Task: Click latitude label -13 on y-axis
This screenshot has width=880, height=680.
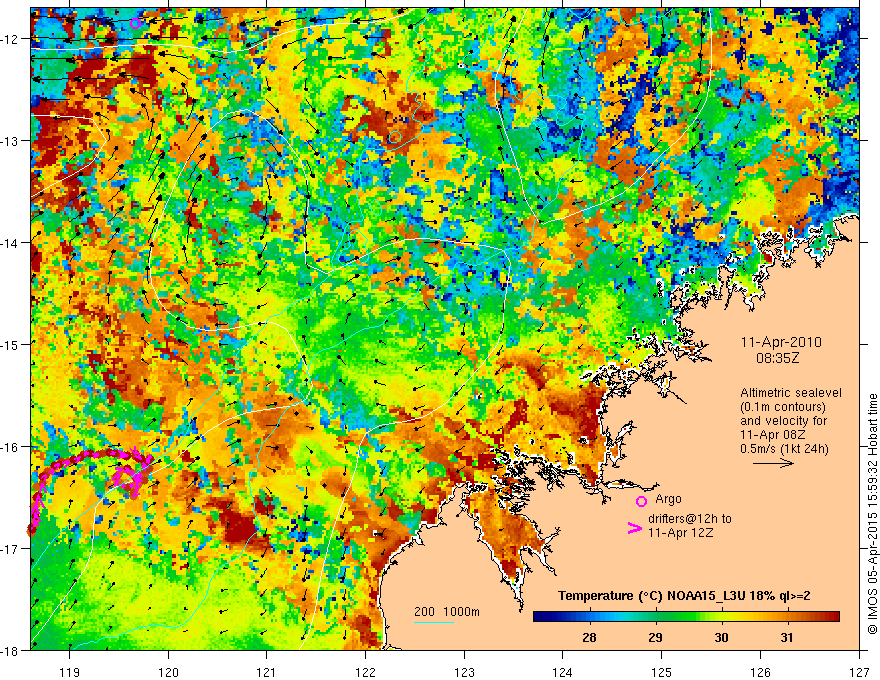Action: pos(11,141)
